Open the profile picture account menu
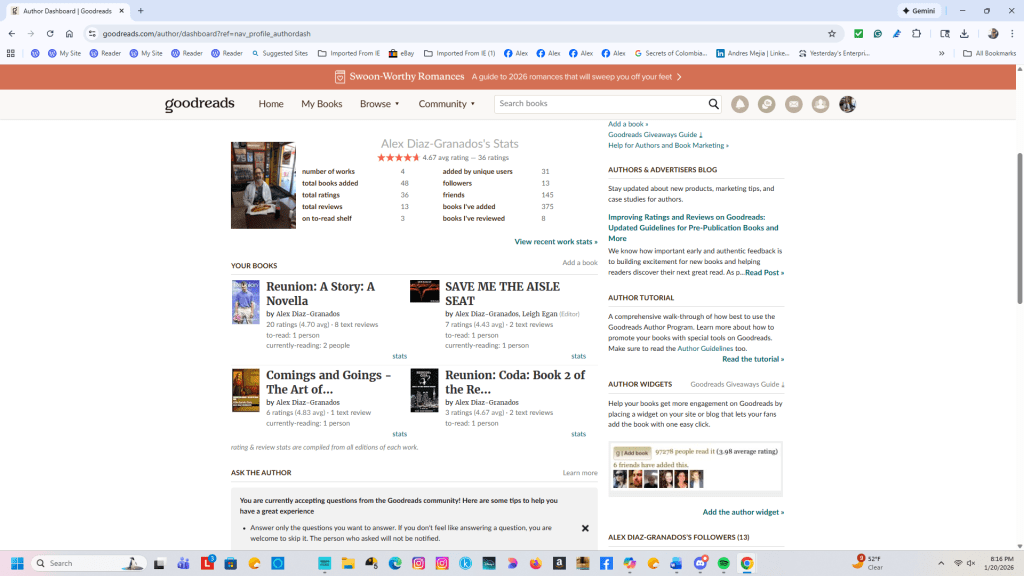1024x576 pixels. click(847, 104)
